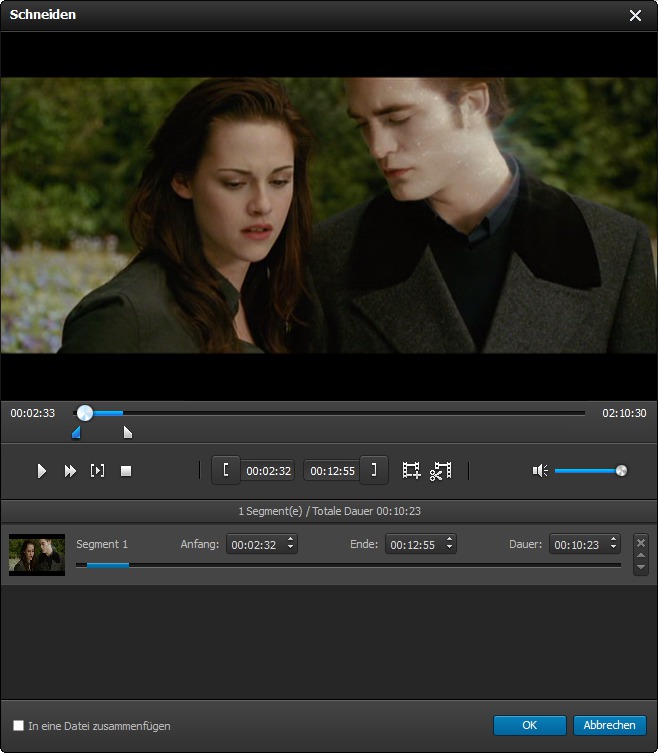This screenshot has width=658, height=753.
Task: Click the fast forward button
Action: coord(70,471)
